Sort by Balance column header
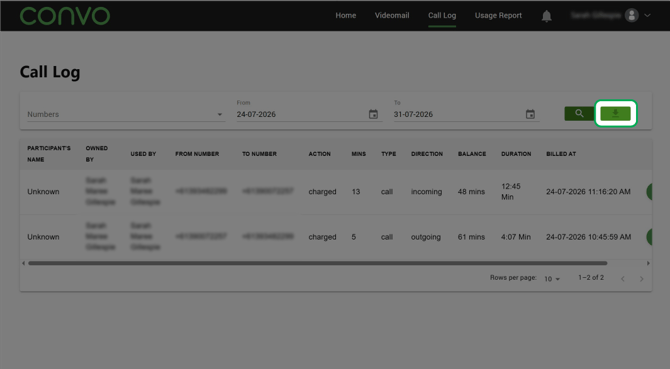The width and height of the screenshot is (670, 369). [472, 154]
